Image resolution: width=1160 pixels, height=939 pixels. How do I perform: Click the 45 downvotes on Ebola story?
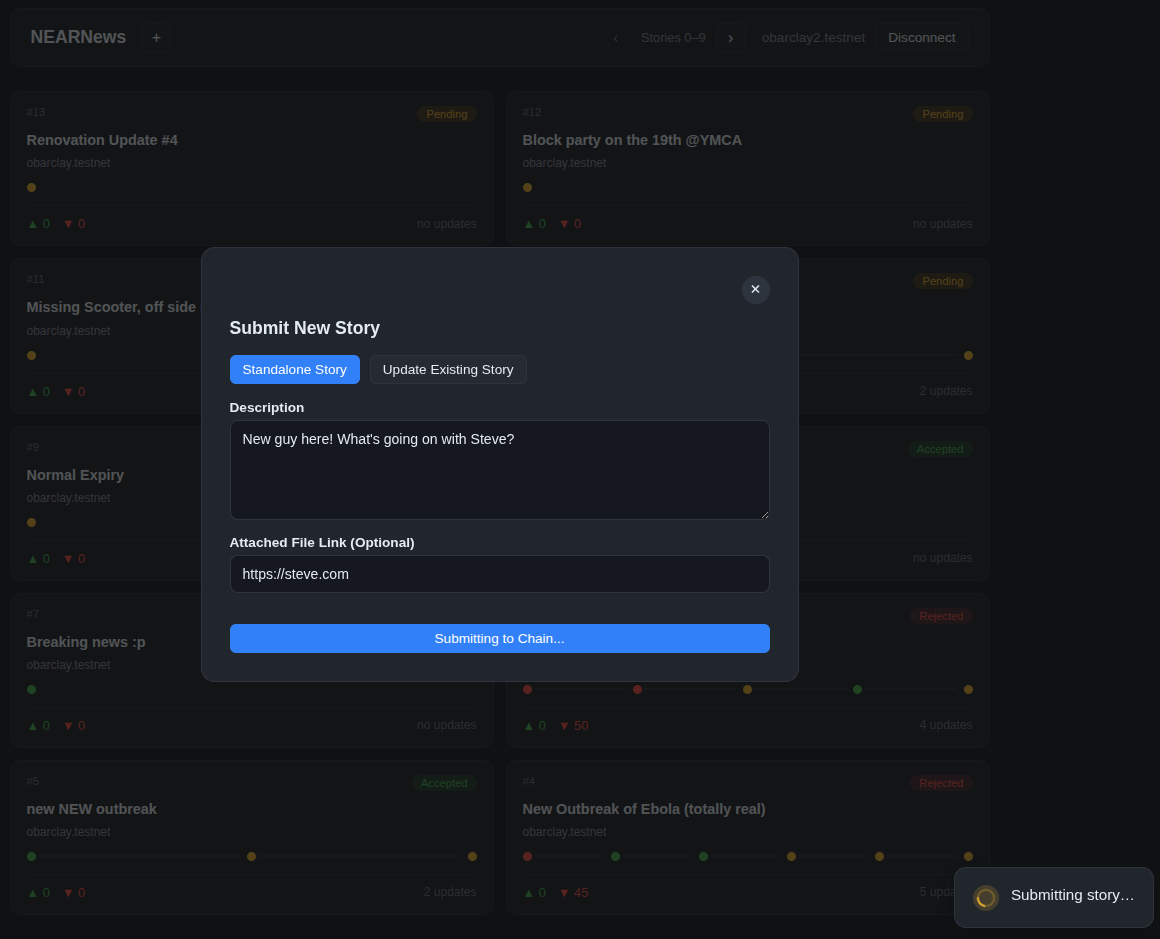point(573,893)
